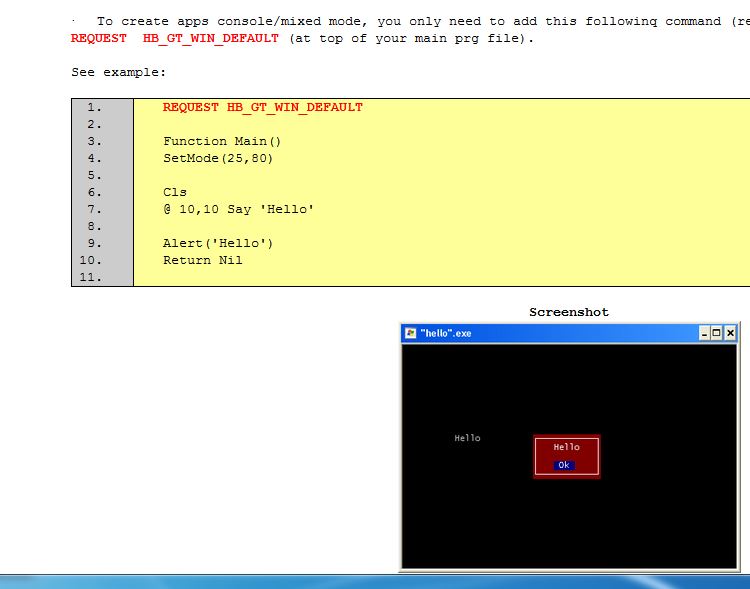The image size is (750, 589).
Task: Click the Ok button in alert box
Action: click(x=564, y=465)
